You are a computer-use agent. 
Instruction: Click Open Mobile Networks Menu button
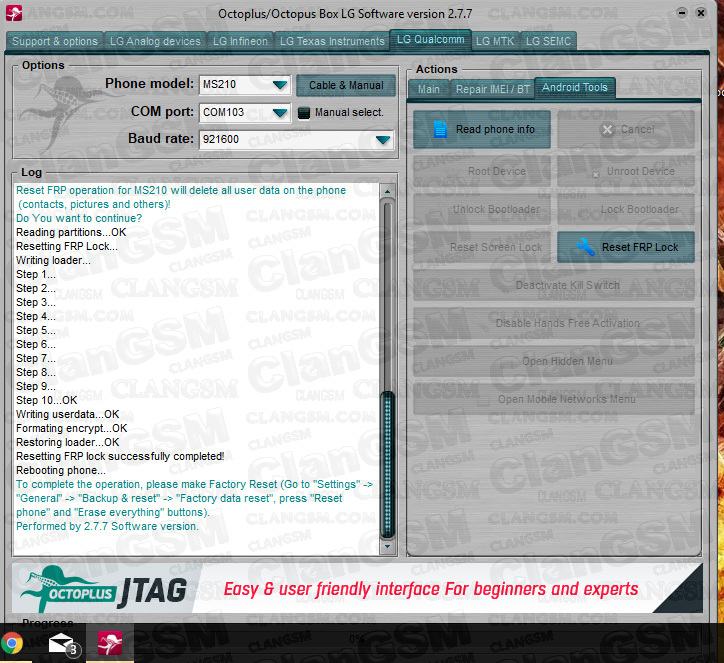tap(554, 399)
